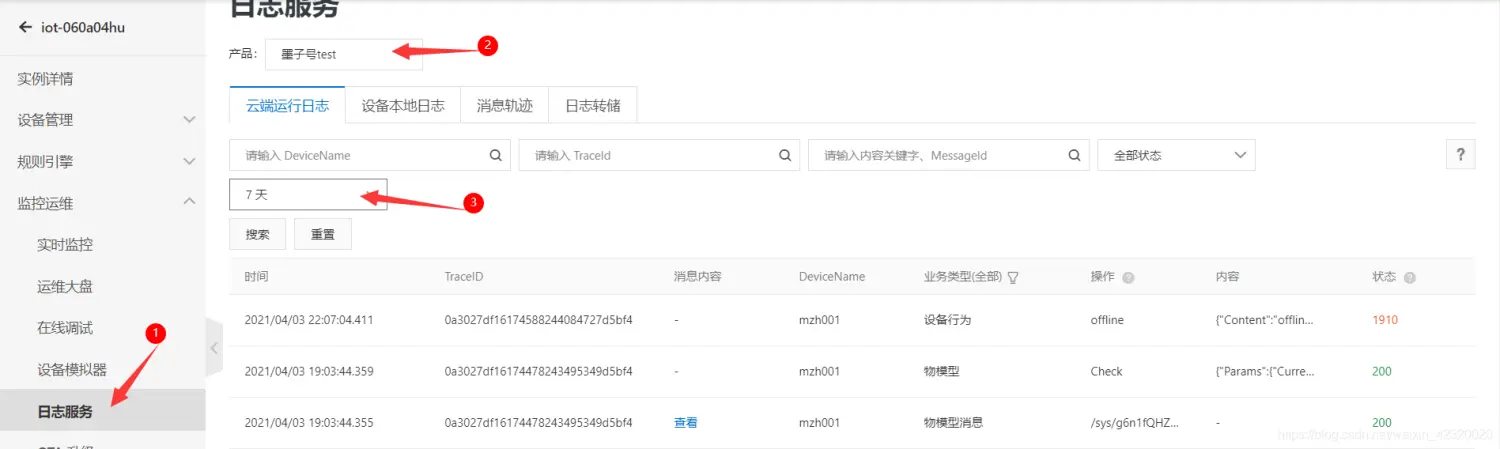Click 设备行为 business type cell
The width and height of the screenshot is (1500, 449).
click(947, 320)
